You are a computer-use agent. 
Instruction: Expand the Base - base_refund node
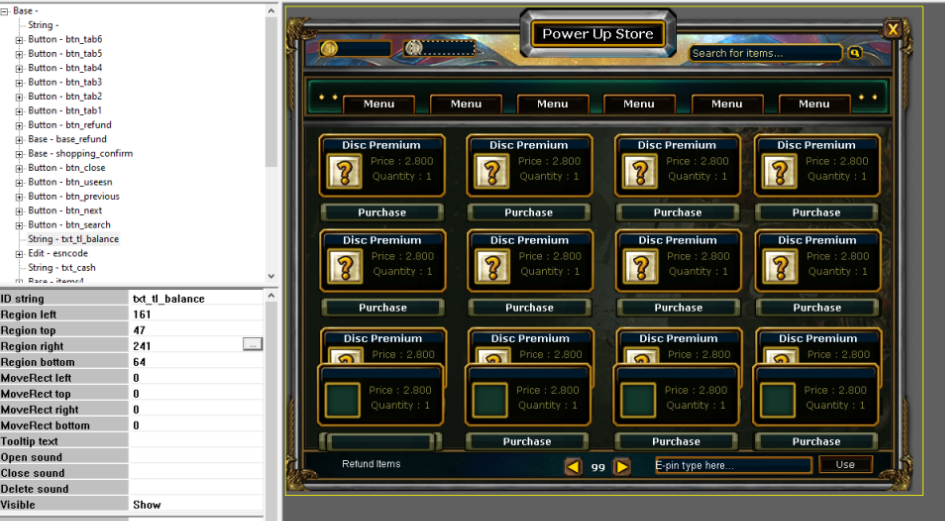[x=19, y=139]
